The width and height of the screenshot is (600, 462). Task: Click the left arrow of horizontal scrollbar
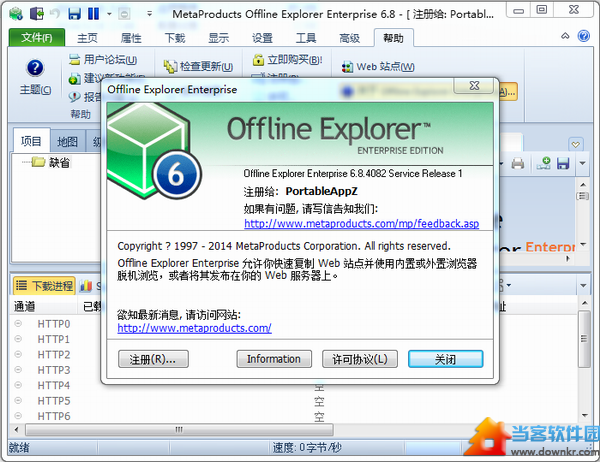pos(16,429)
